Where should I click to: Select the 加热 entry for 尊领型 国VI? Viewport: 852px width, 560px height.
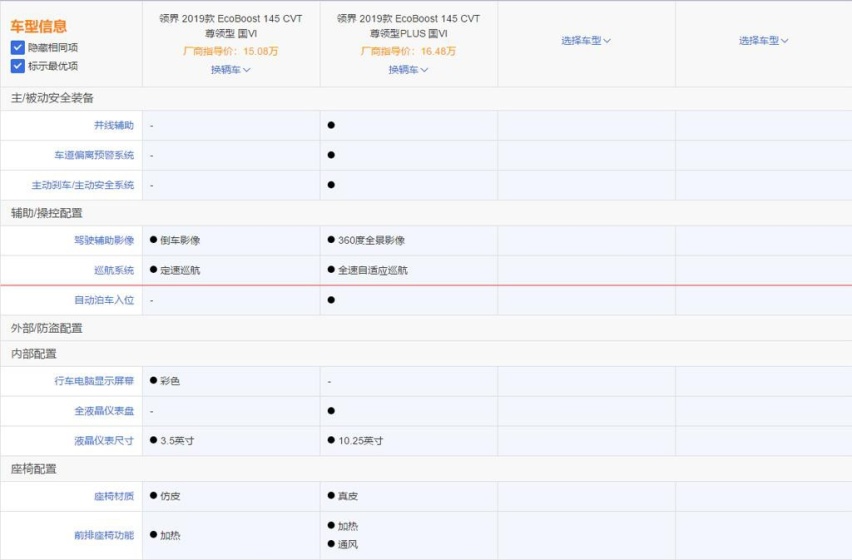(165, 536)
